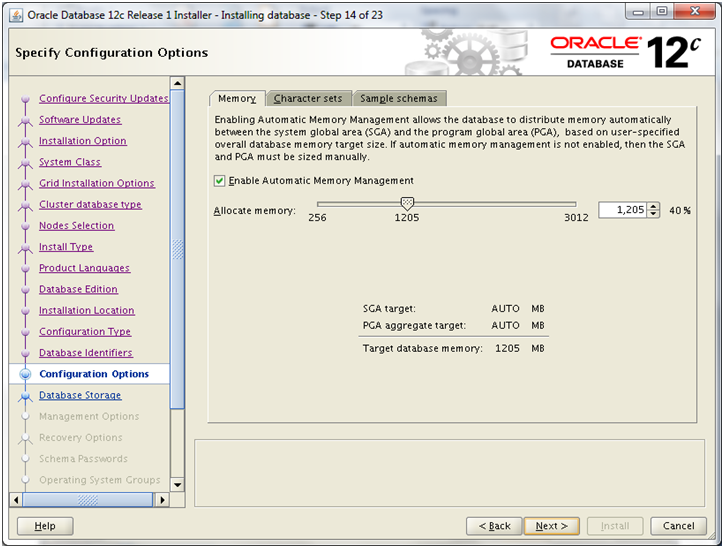Click the 3012 maximum slider label
Screen dimensions: 724x548
[576, 217]
